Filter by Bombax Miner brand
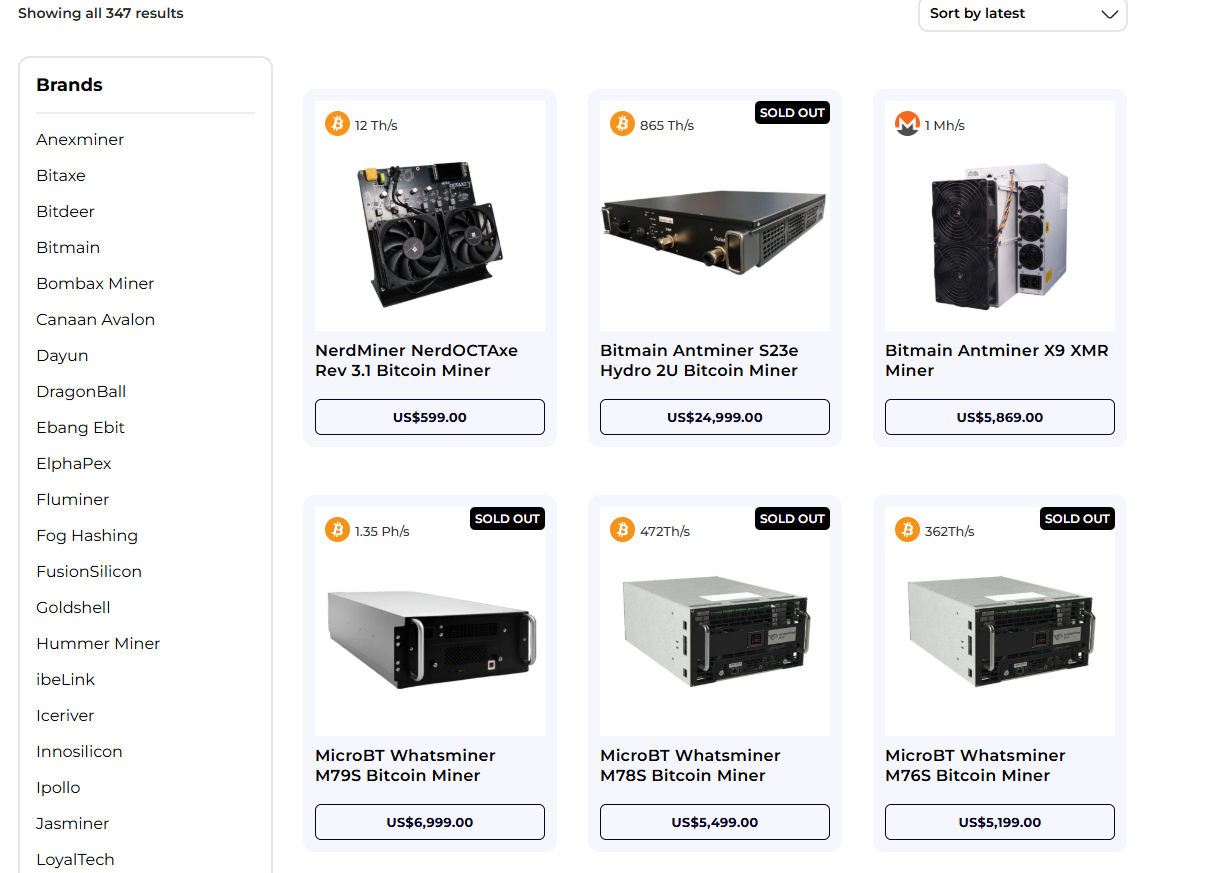The image size is (1228, 873). pyautogui.click(x=95, y=283)
